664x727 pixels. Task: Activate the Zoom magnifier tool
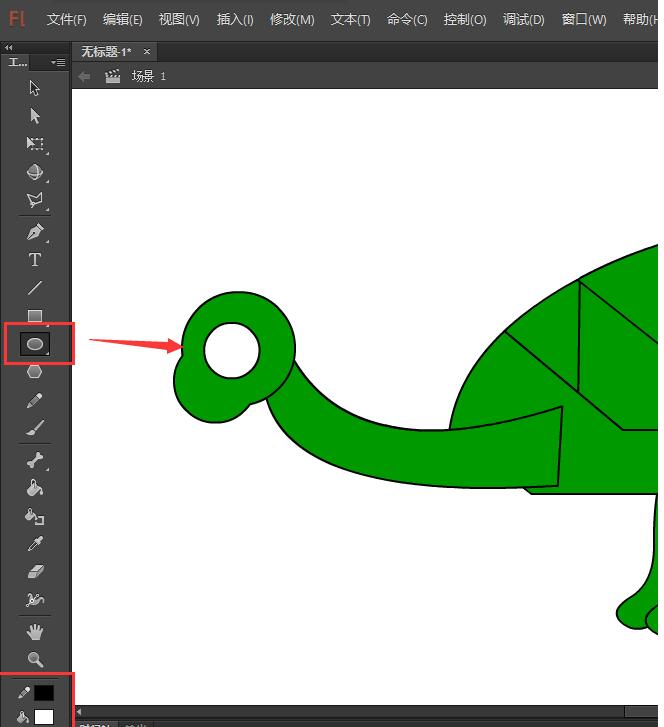click(x=35, y=659)
